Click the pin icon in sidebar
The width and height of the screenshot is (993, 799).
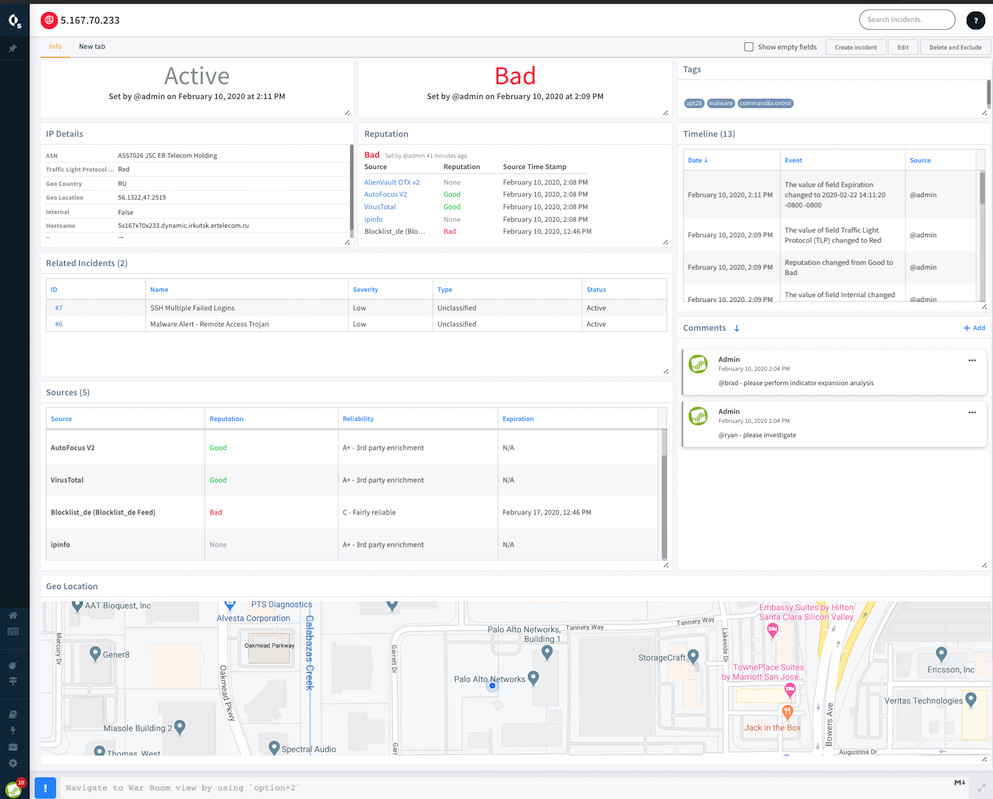pyautogui.click(x=13, y=48)
